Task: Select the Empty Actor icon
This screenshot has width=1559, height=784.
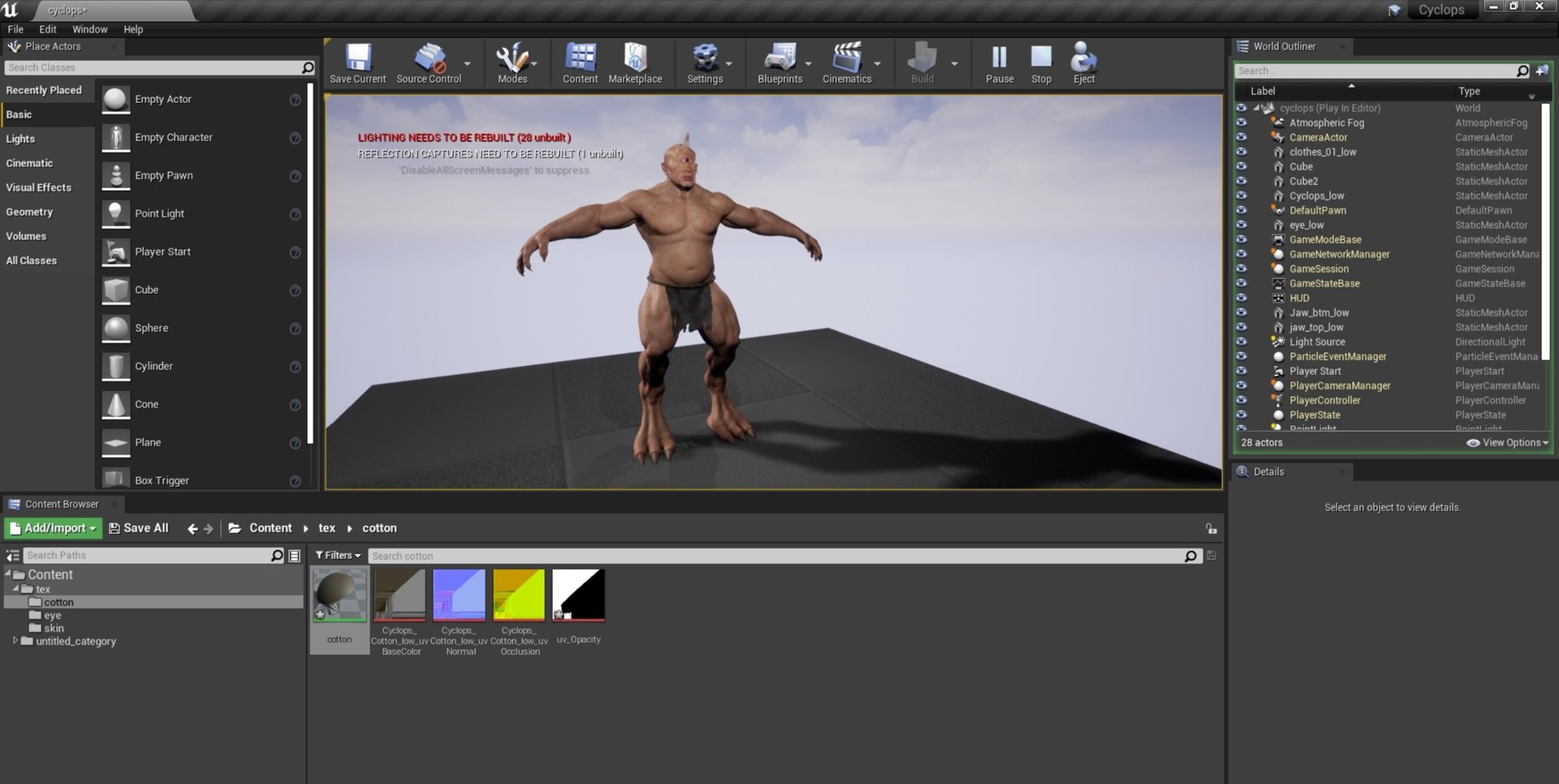Action: (x=116, y=99)
